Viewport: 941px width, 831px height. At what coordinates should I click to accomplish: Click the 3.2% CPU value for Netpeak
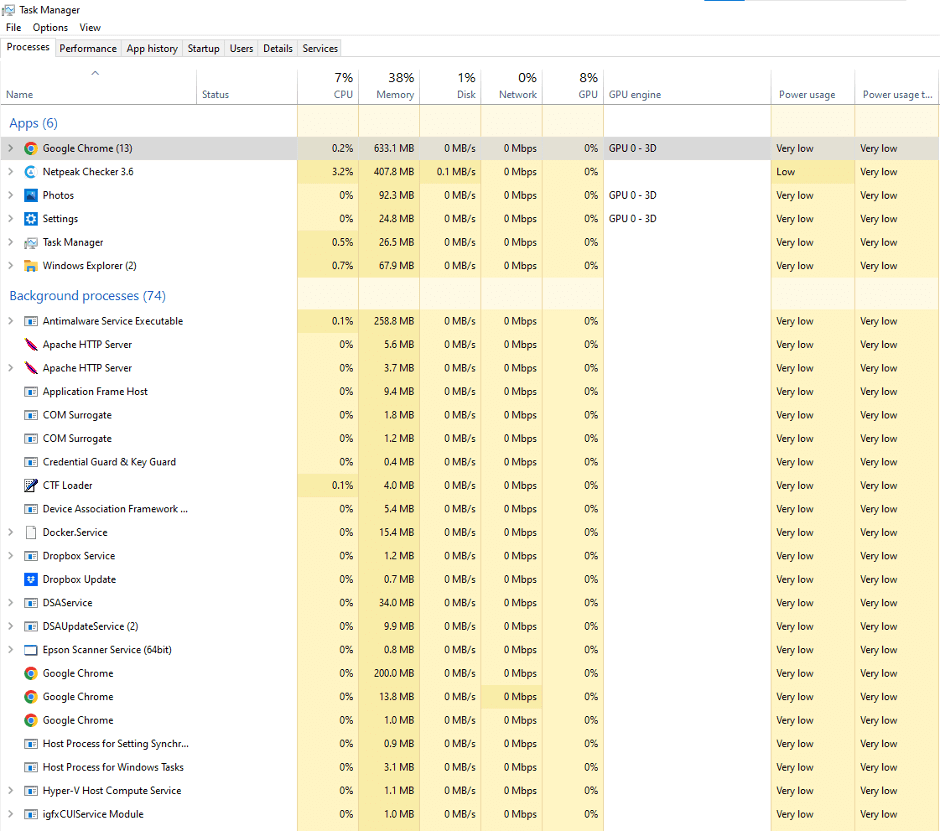(342, 172)
